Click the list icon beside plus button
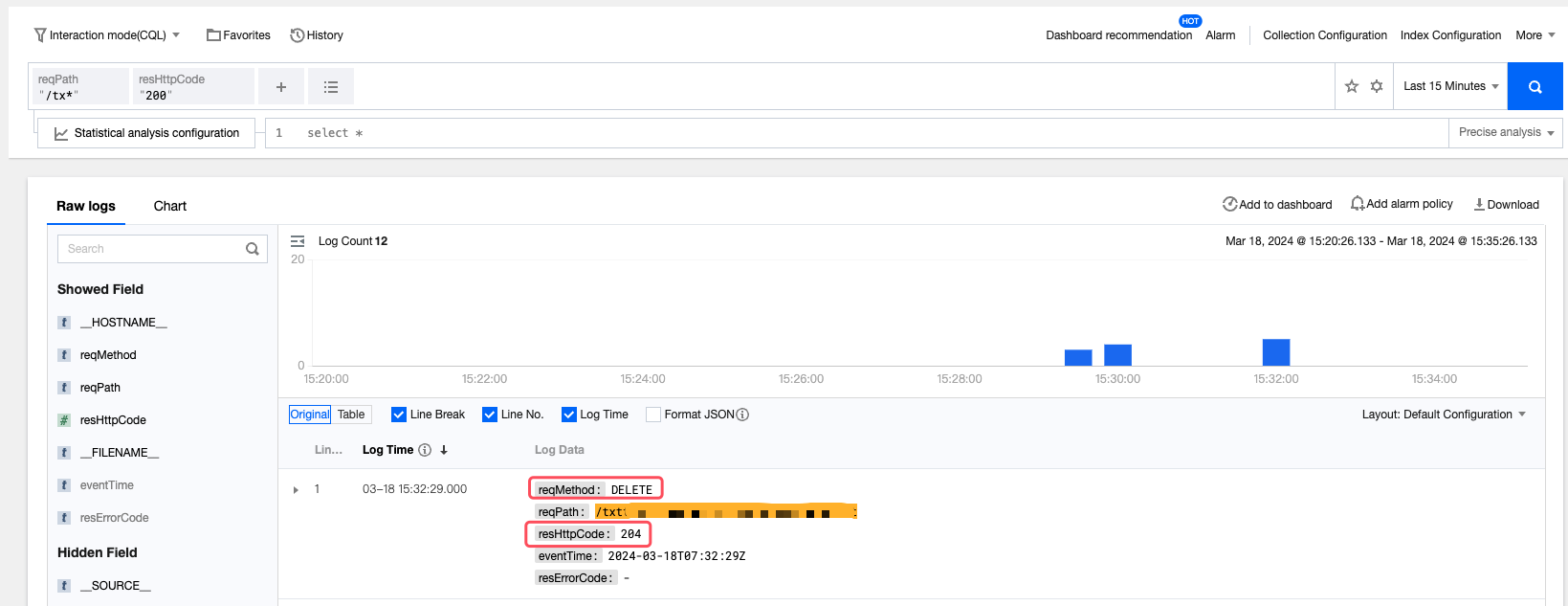The width and height of the screenshot is (1568, 606). click(331, 87)
